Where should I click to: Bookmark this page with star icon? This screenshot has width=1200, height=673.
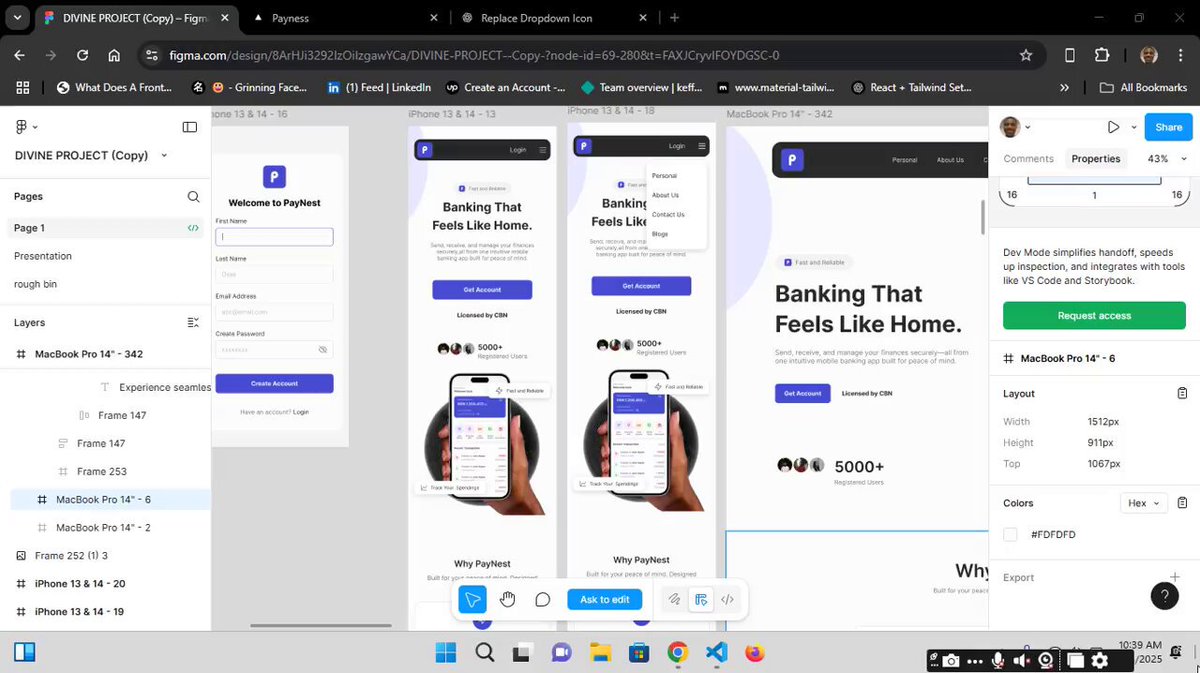[1025, 56]
